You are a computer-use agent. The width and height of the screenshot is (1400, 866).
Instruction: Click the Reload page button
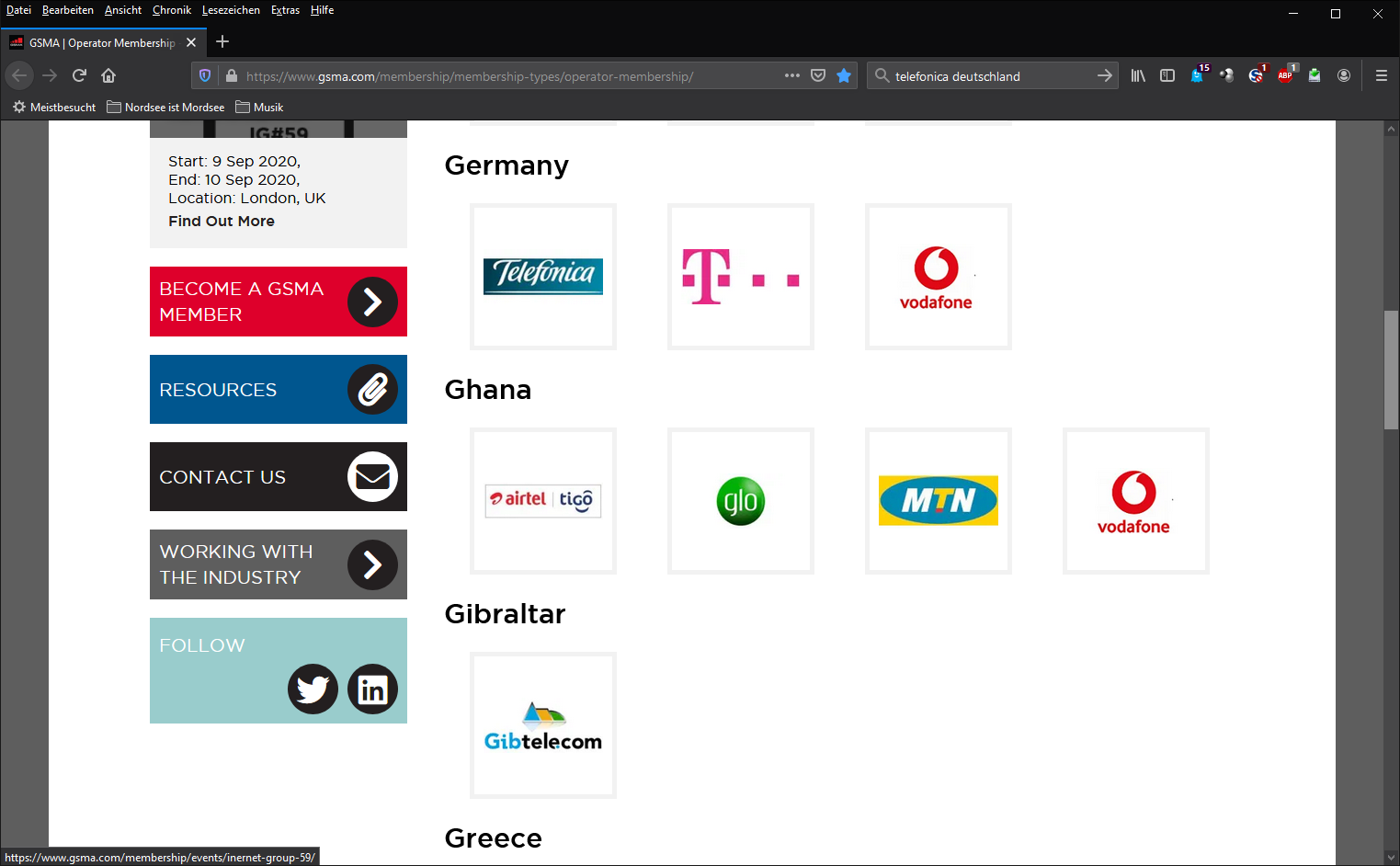(x=79, y=75)
